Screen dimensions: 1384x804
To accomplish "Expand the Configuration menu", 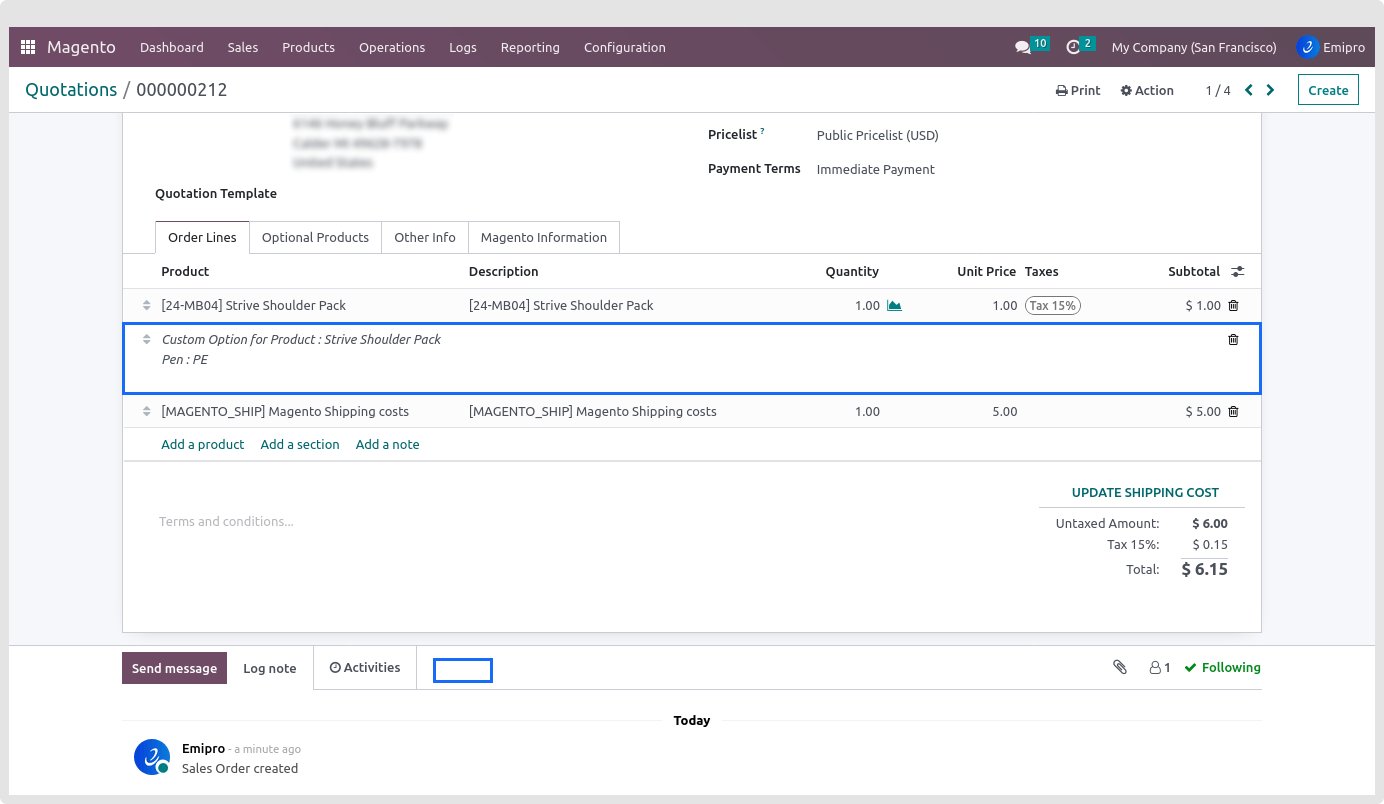I will [x=624, y=47].
